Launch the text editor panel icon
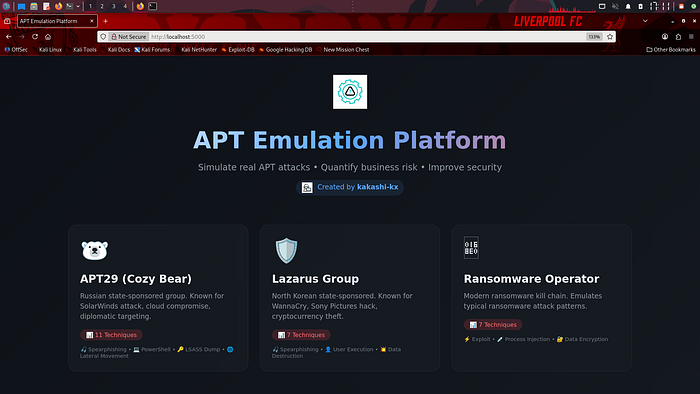The width and height of the screenshot is (700, 394). pos(46,6)
